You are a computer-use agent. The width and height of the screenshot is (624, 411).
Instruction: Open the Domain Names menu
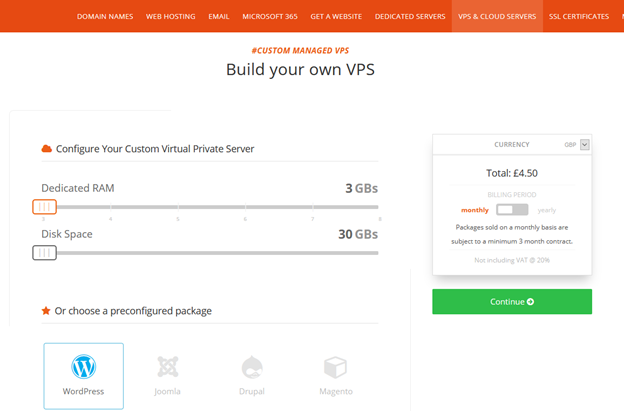click(x=105, y=16)
